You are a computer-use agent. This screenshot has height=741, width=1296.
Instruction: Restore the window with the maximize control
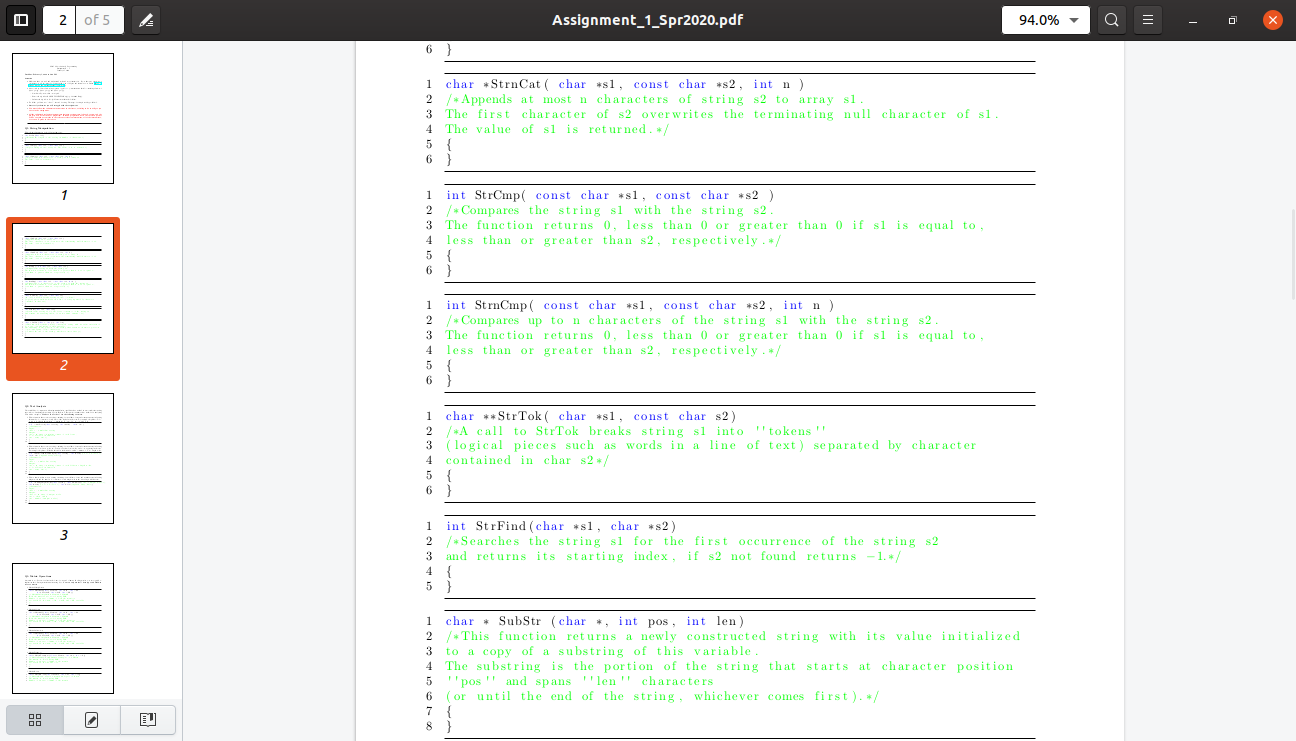point(1232,19)
